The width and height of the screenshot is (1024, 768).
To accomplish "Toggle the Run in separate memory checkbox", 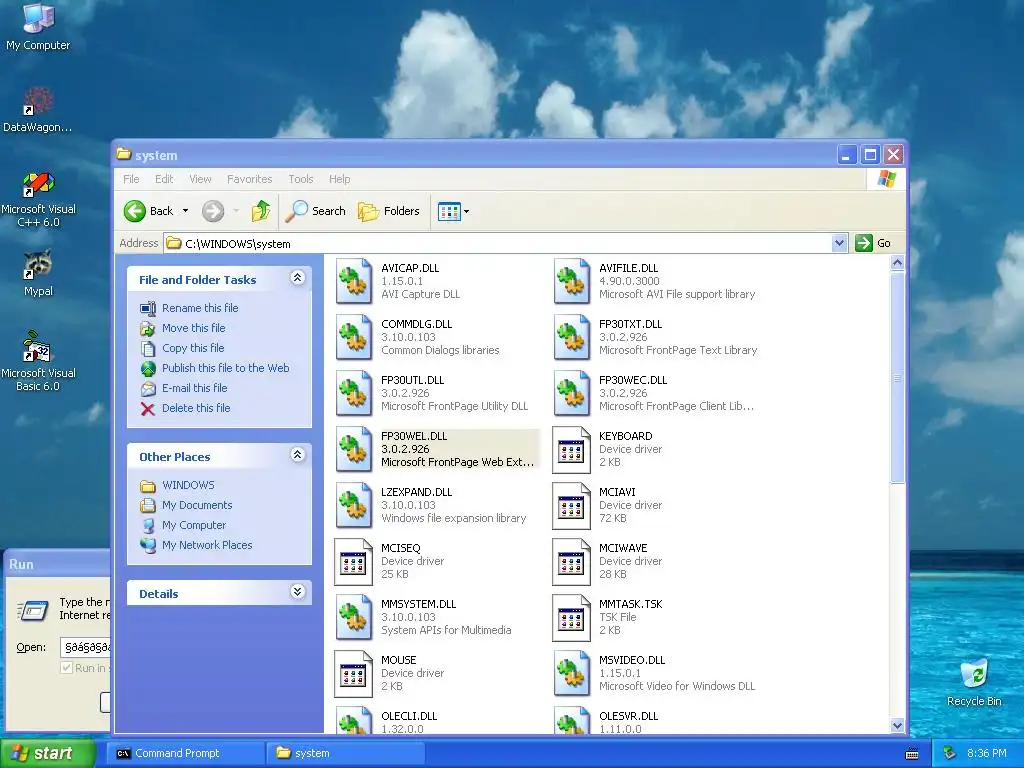I will tap(66, 667).
